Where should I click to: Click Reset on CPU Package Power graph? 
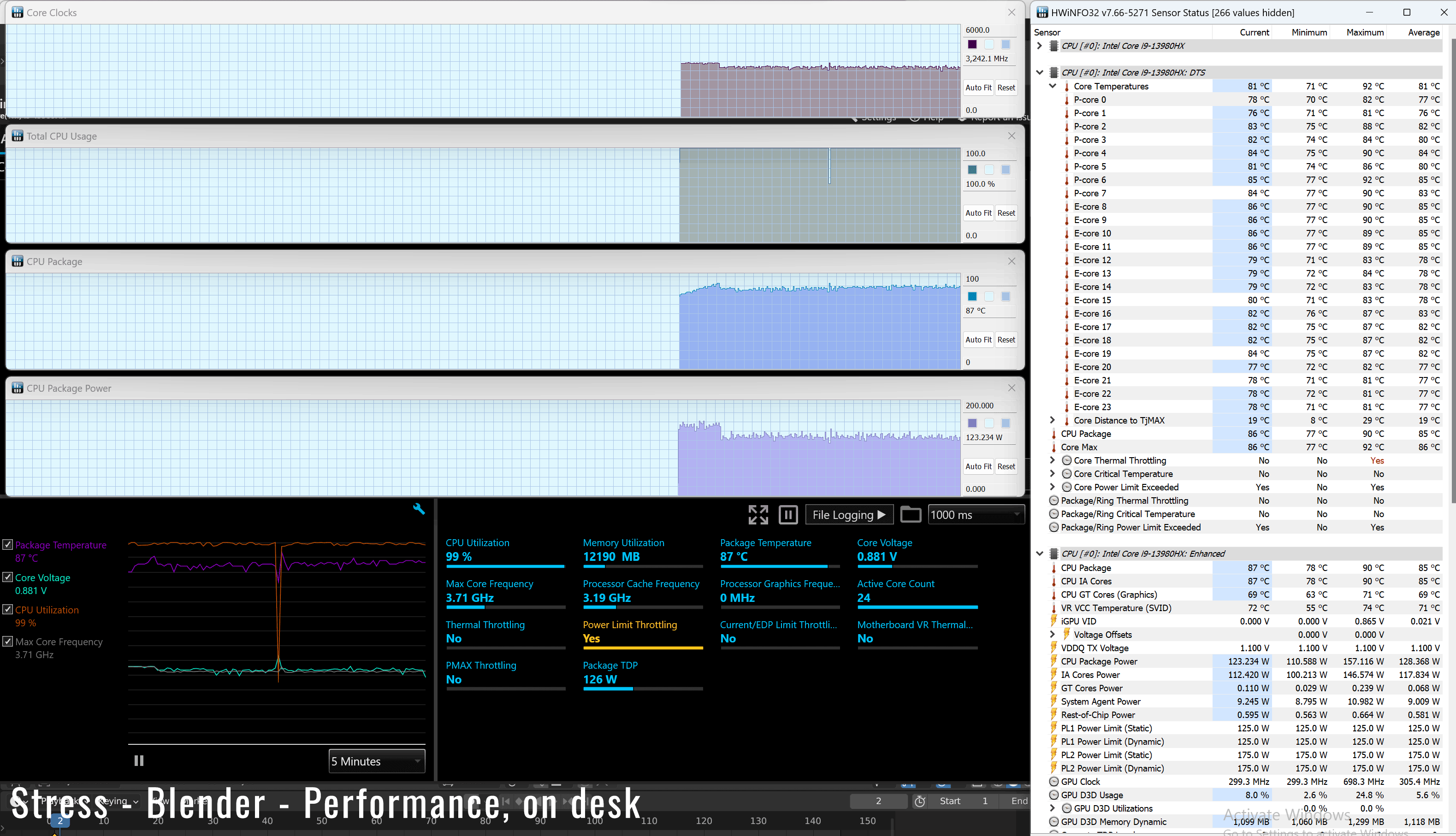coord(1006,466)
